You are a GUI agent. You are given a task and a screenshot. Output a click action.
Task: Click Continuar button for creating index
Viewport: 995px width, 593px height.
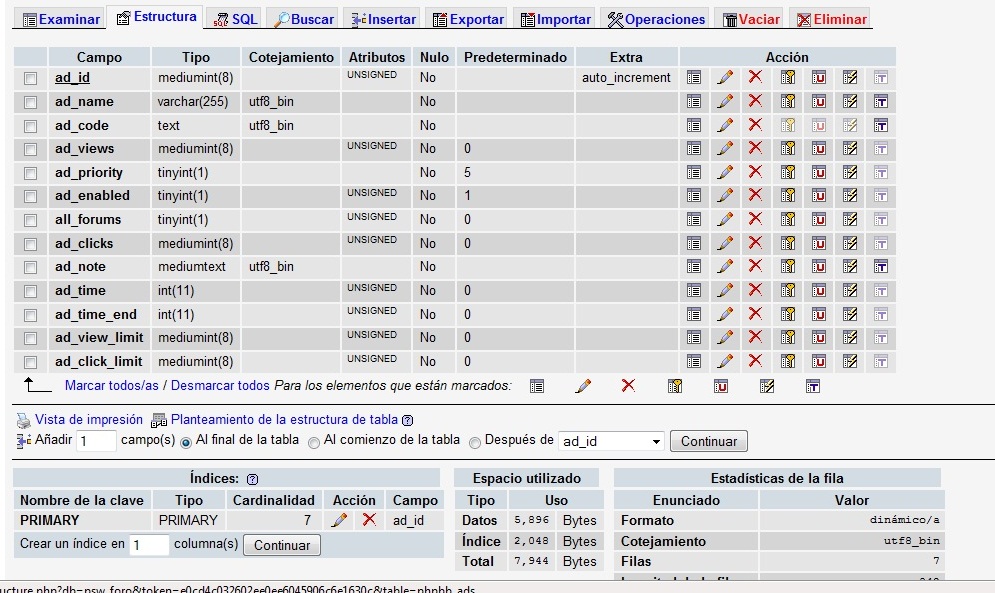tap(282, 545)
